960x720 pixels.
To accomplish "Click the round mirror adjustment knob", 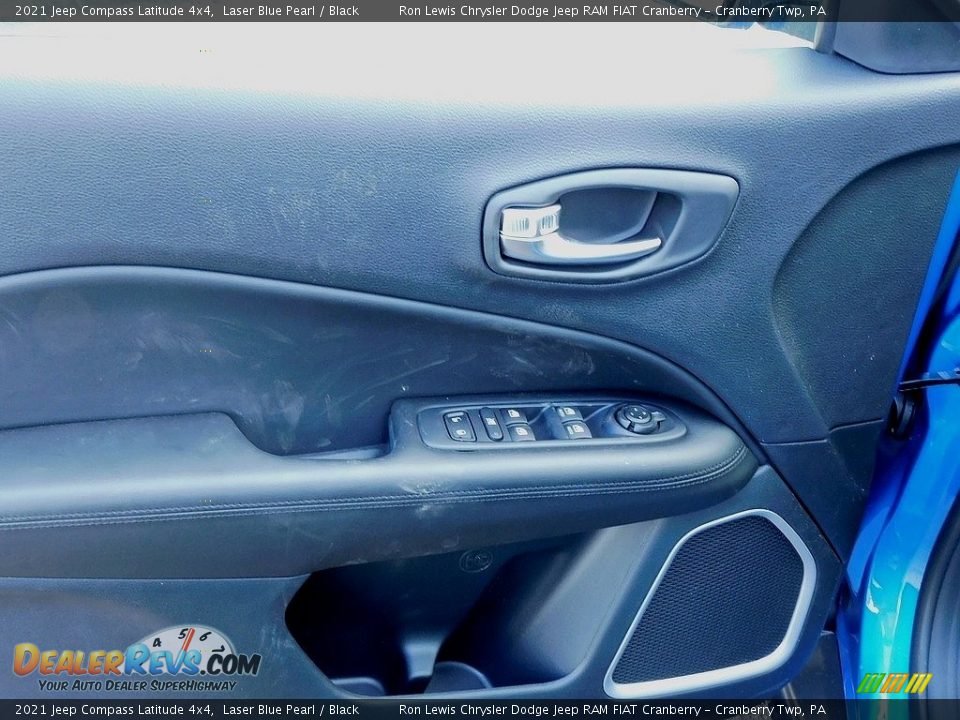I will (x=638, y=417).
